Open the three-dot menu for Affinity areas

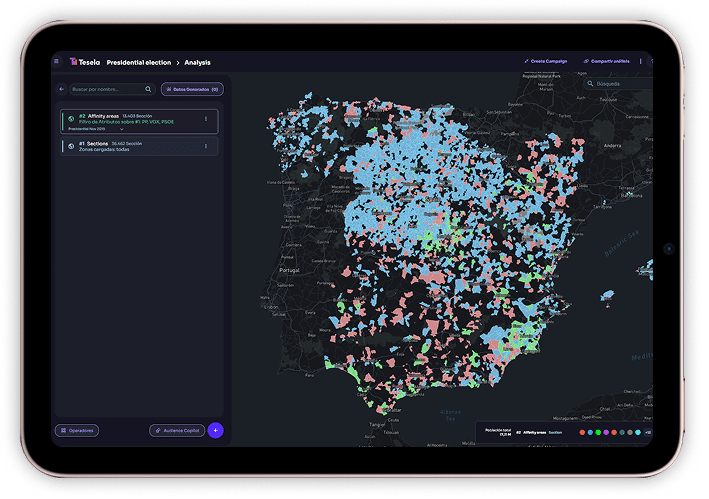206,119
